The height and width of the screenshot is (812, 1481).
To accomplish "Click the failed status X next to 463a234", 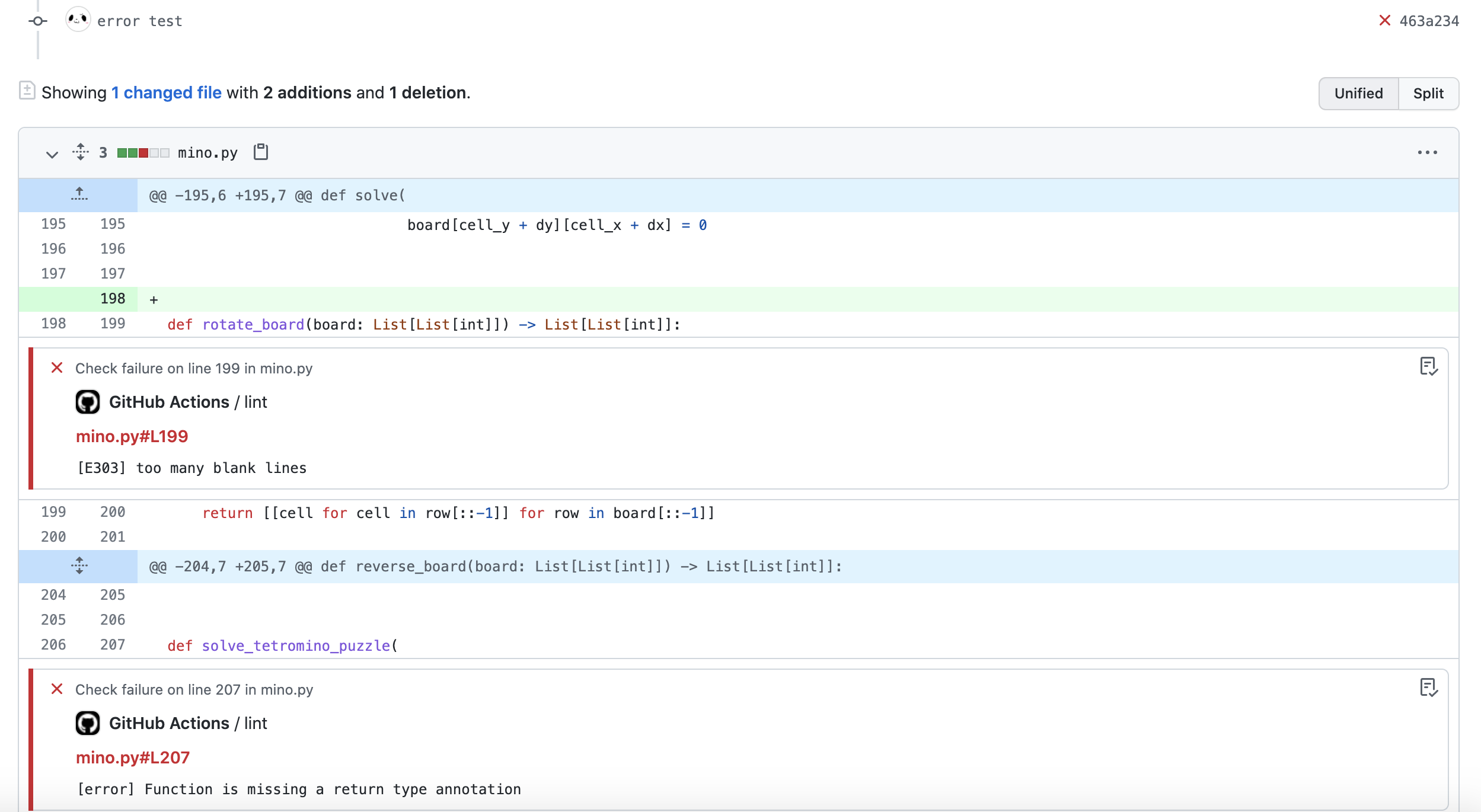I will tap(1384, 21).
